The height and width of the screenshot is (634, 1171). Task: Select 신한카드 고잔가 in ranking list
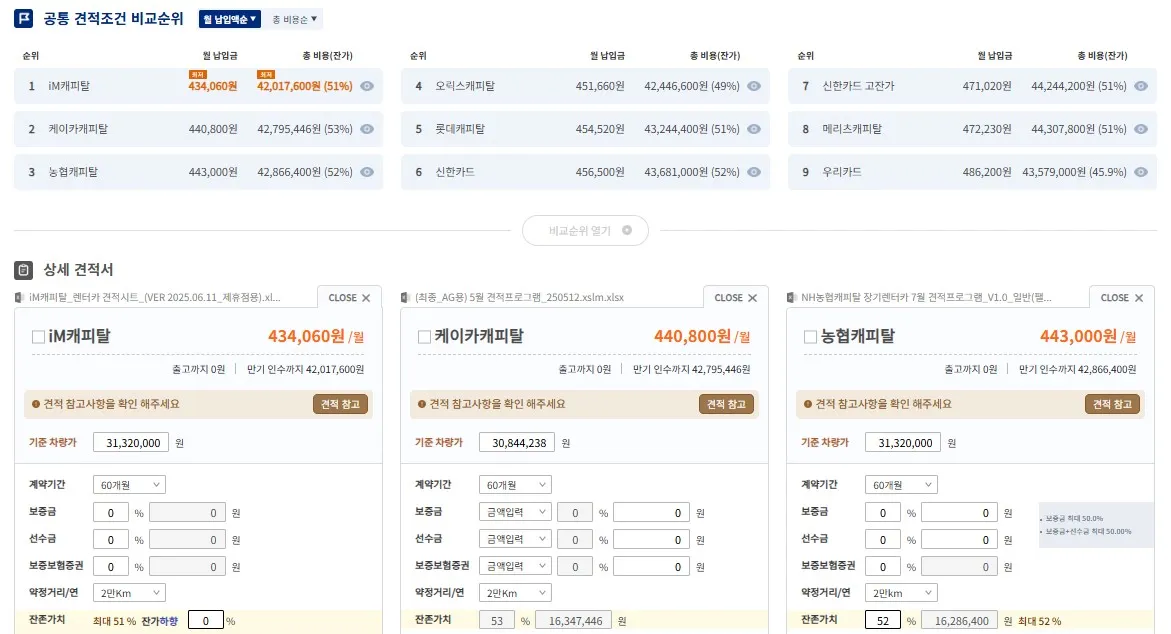click(x=972, y=86)
